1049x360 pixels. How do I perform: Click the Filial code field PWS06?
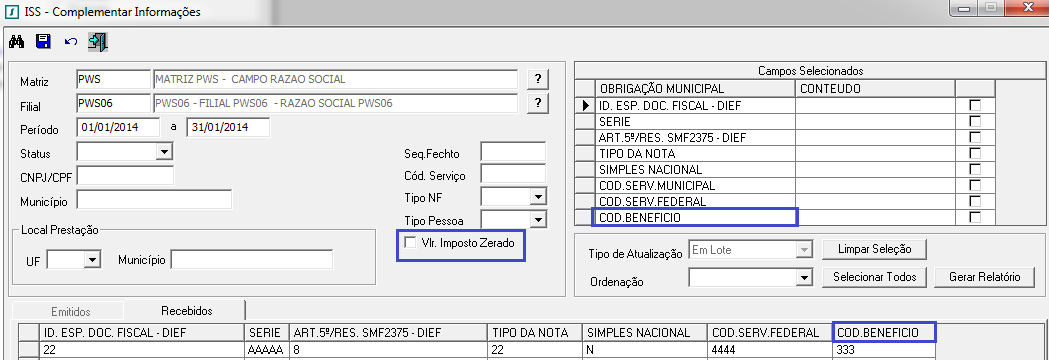pyautogui.click(x=114, y=103)
